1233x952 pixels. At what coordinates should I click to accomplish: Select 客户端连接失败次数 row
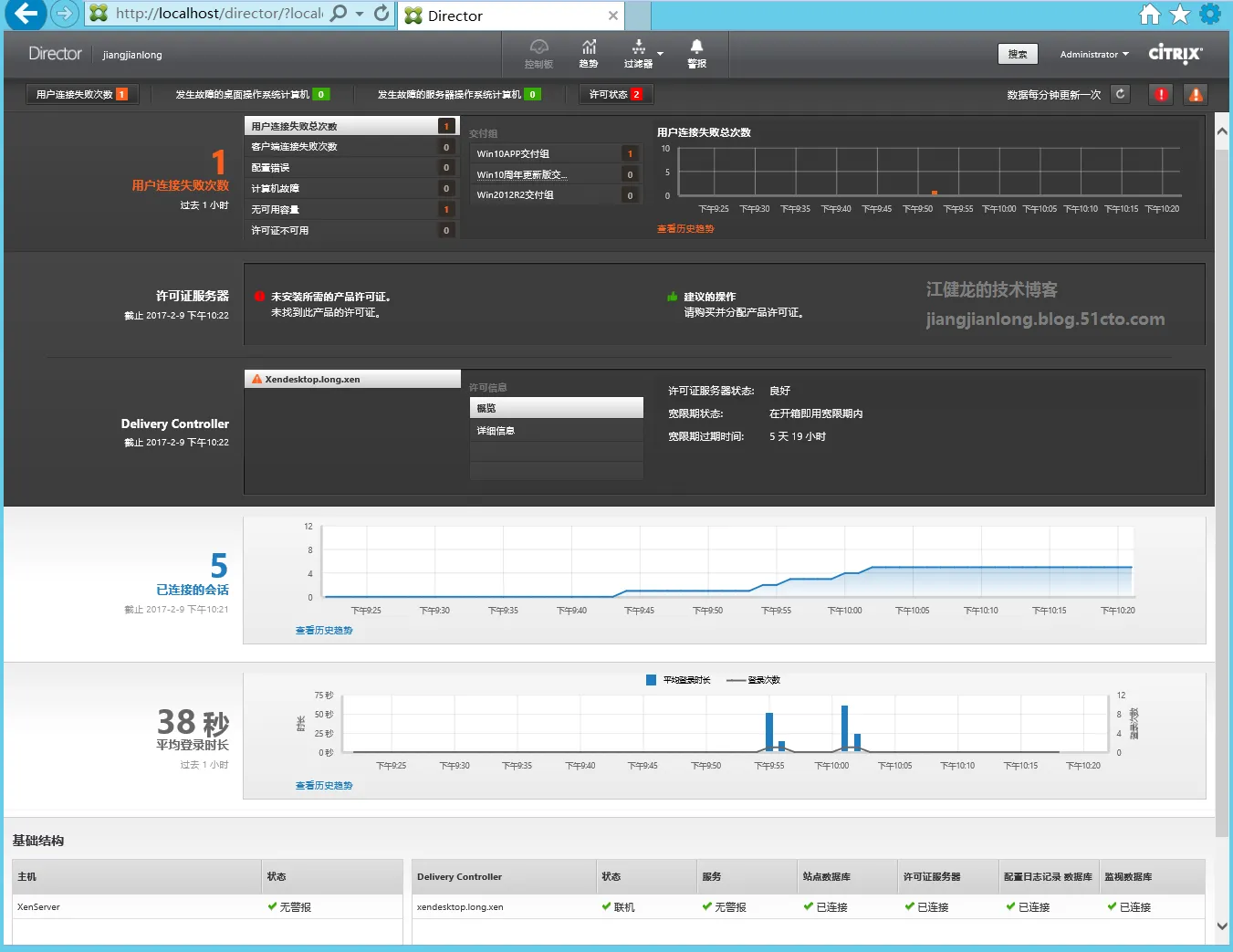(x=351, y=146)
